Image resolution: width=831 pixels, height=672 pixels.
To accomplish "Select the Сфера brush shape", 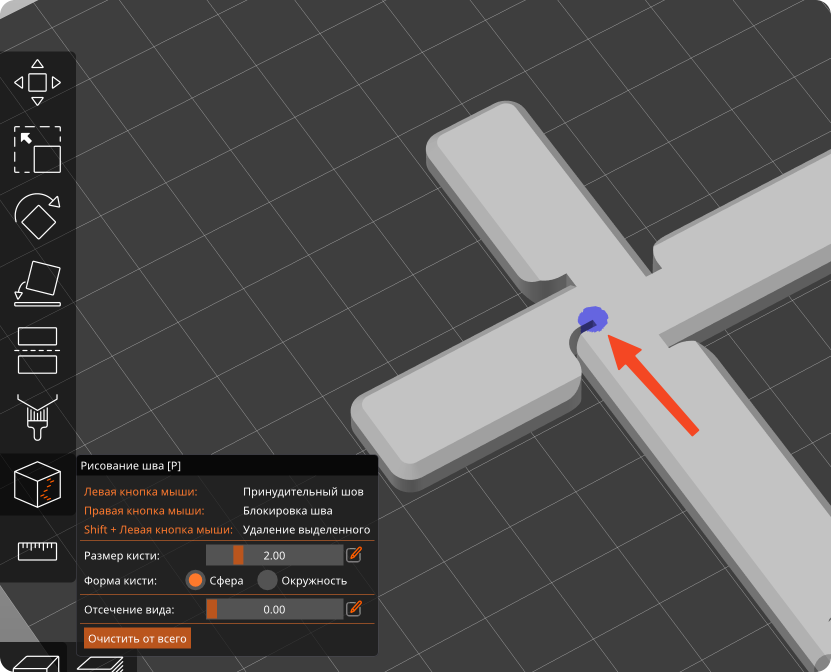I will click(x=196, y=580).
